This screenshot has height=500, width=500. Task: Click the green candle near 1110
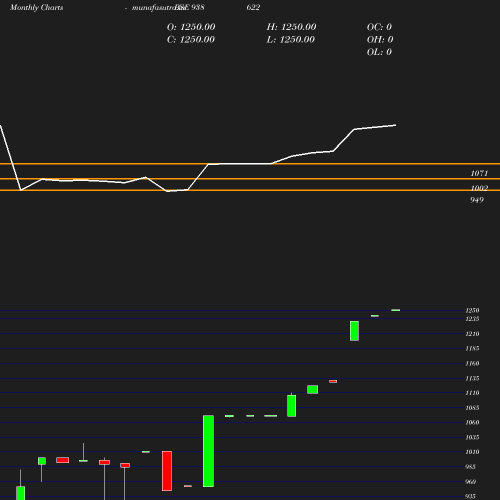coord(292,406)
